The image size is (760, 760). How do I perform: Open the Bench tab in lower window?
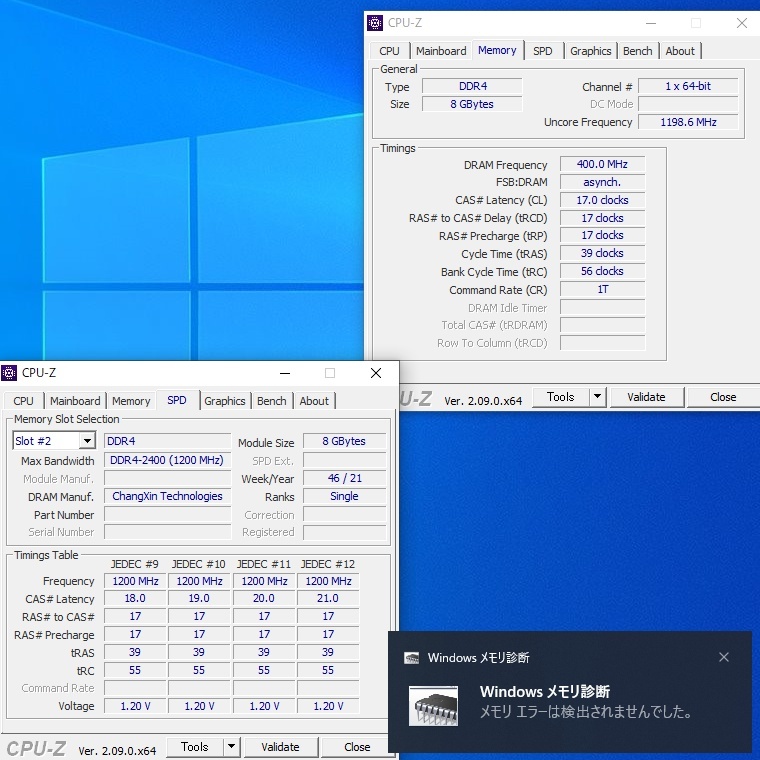click(x=272, y=401)
